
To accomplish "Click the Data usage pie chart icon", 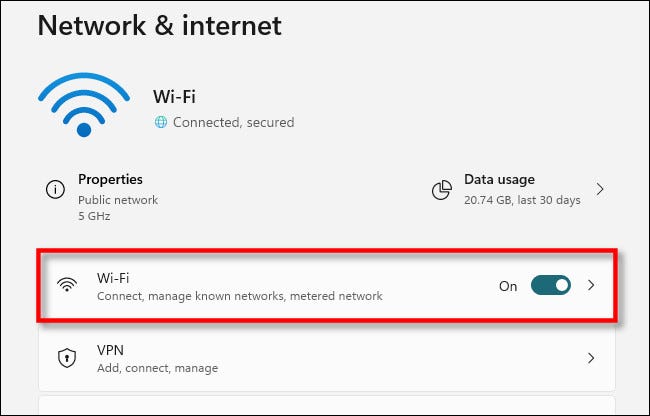I will point(441,189).
